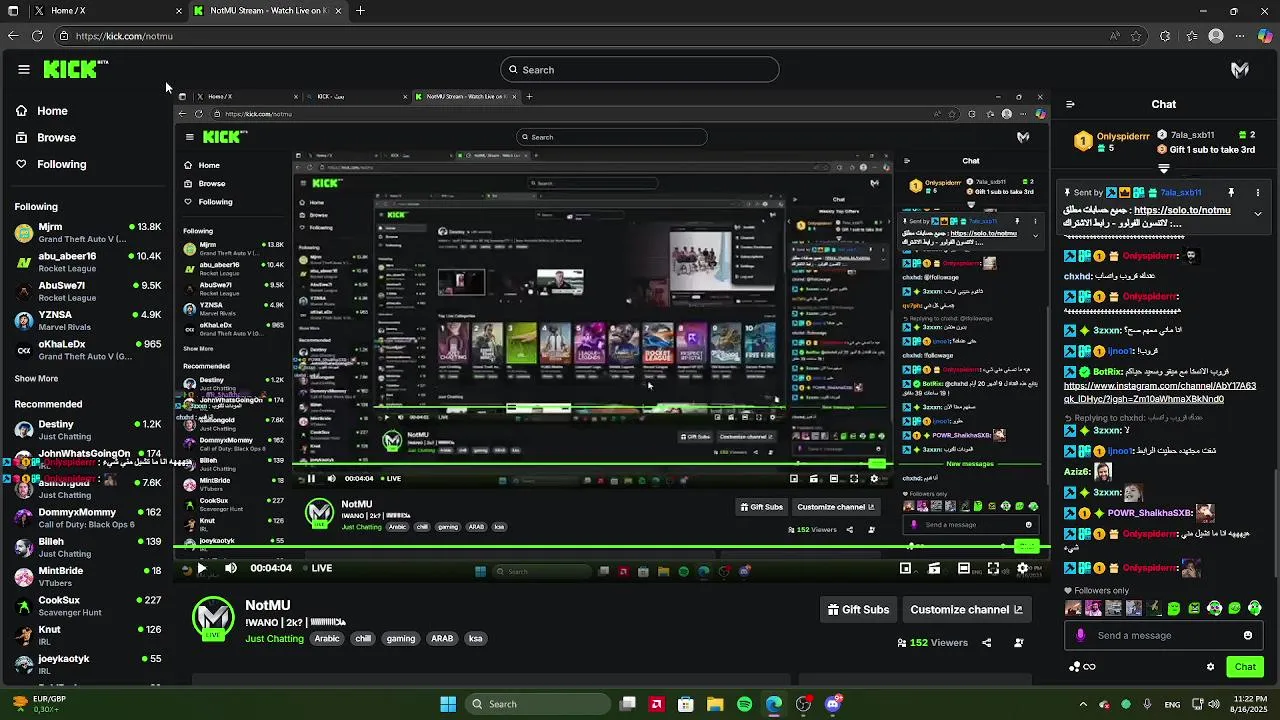Screen dimensions: 1280x720
Task: Open YZNSA Marvel Rivals channel
Action: click(x=88, y=320)
